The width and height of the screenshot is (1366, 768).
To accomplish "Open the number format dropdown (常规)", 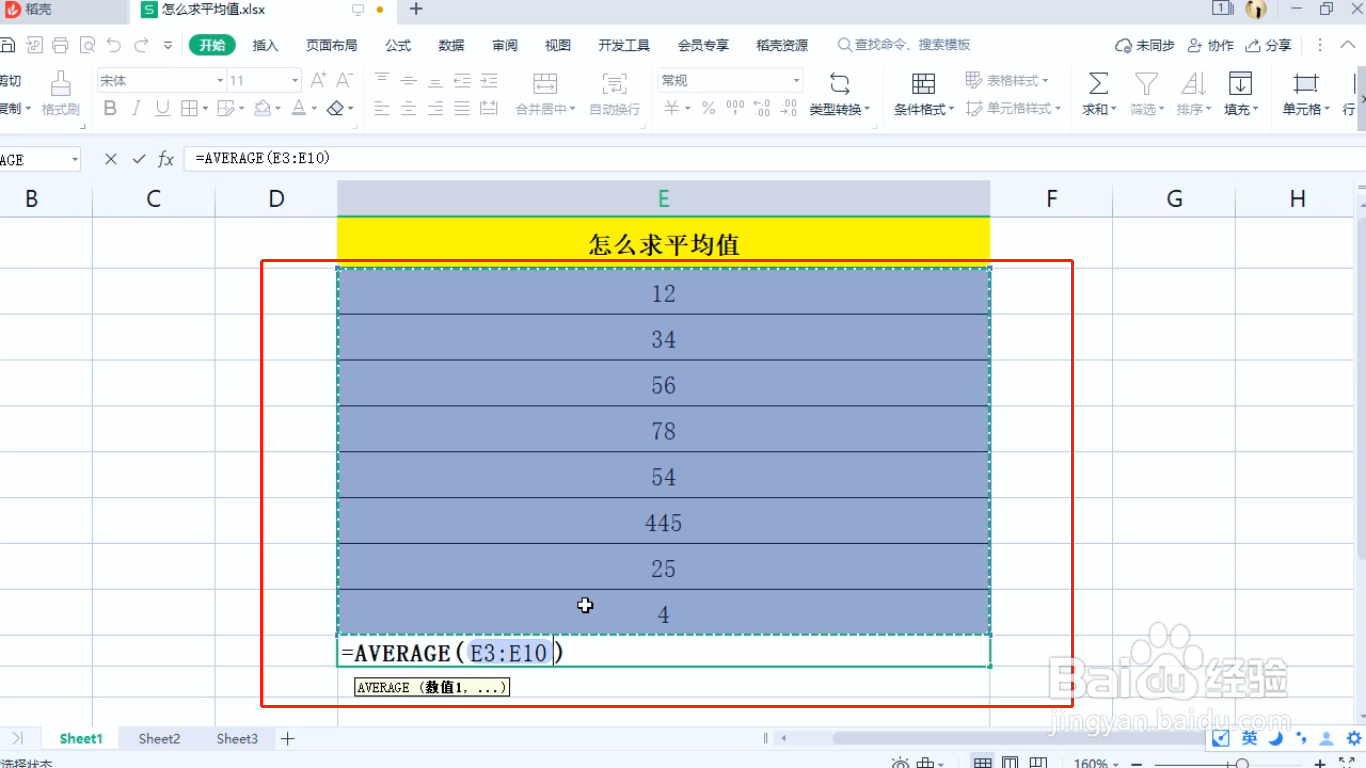I will (797, 81).
